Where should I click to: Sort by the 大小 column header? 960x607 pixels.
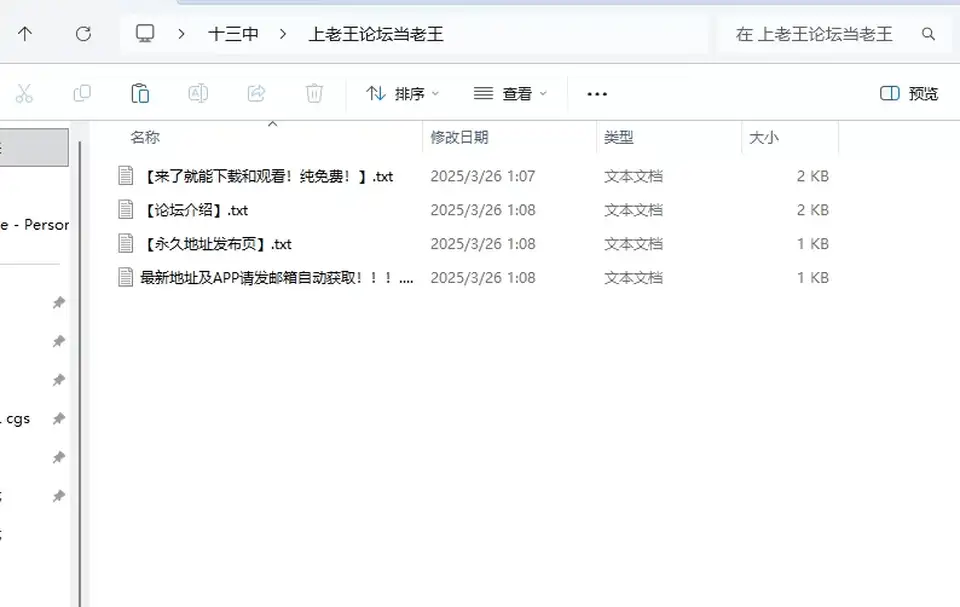763,137
